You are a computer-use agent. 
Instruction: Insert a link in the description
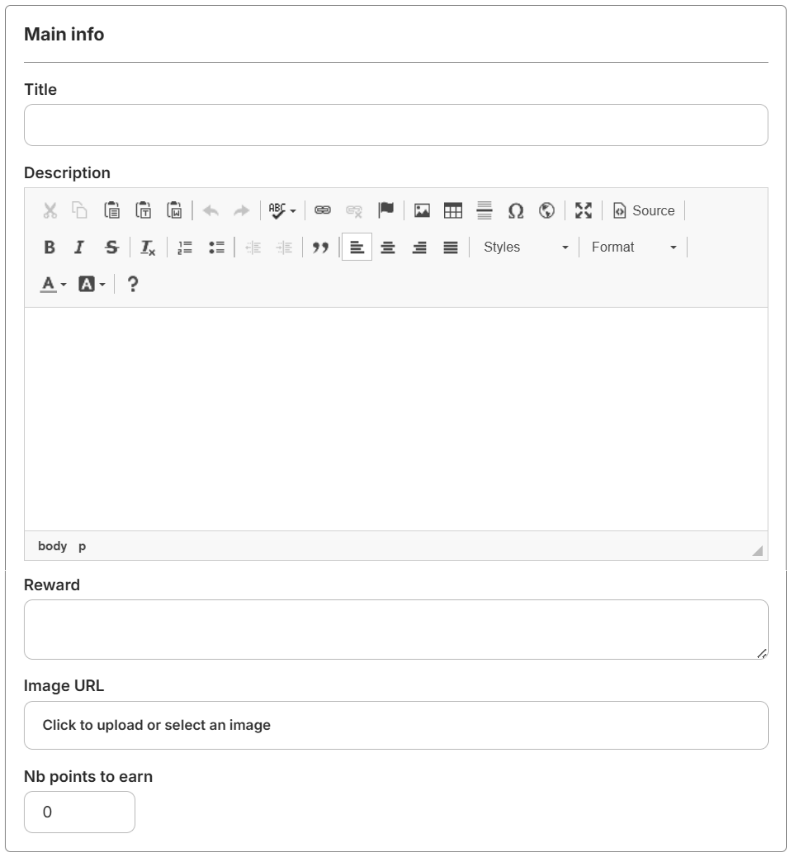coord(323,211)
